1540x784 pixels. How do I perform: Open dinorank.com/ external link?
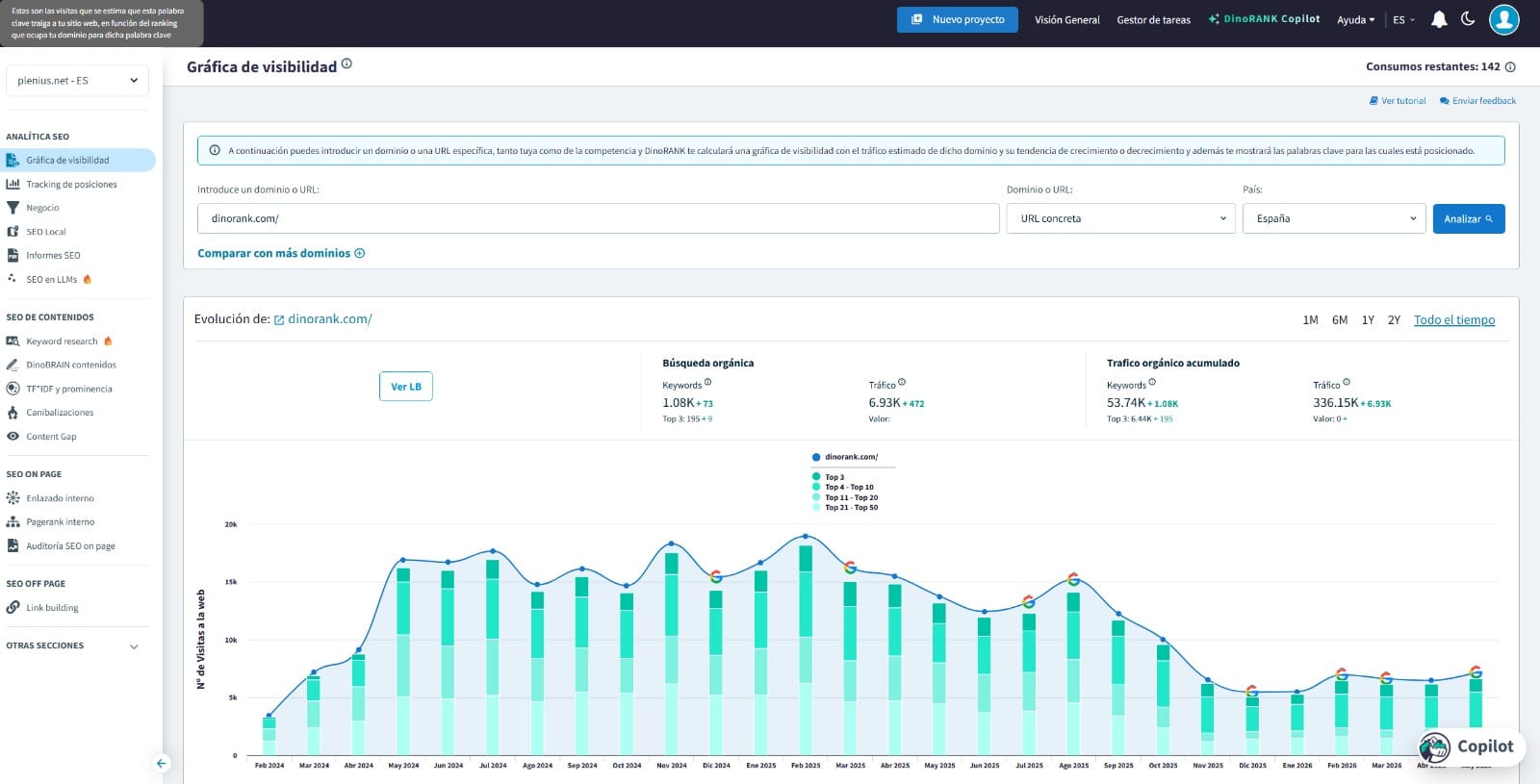pos(322,319)
